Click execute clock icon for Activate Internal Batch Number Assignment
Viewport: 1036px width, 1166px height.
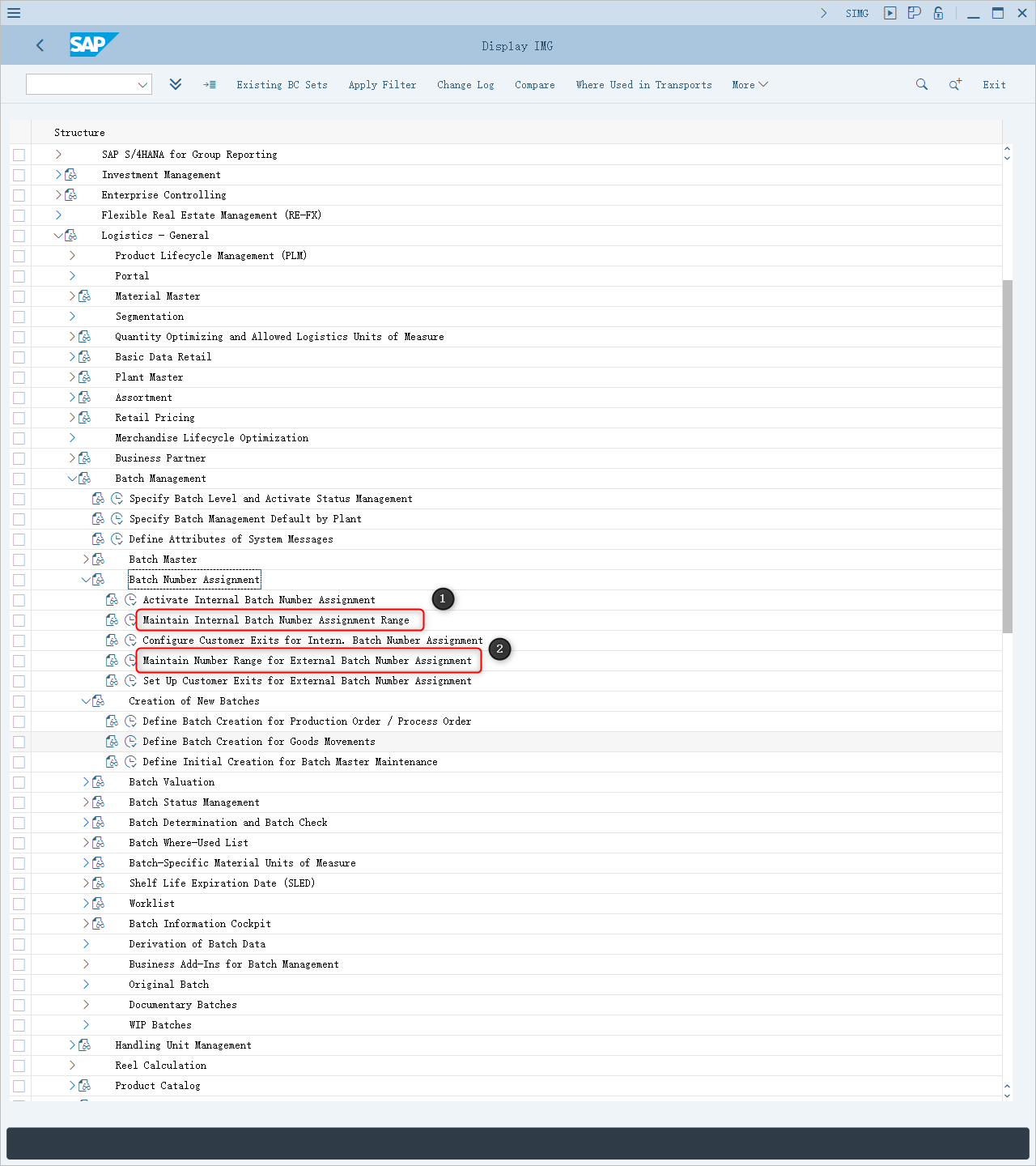point(130,600)
